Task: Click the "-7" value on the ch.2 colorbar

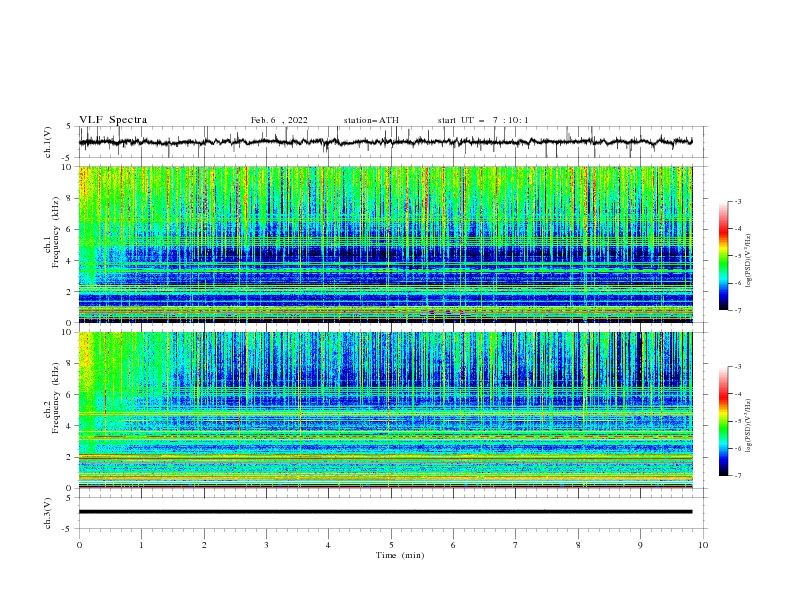Action: pos(737,476)
